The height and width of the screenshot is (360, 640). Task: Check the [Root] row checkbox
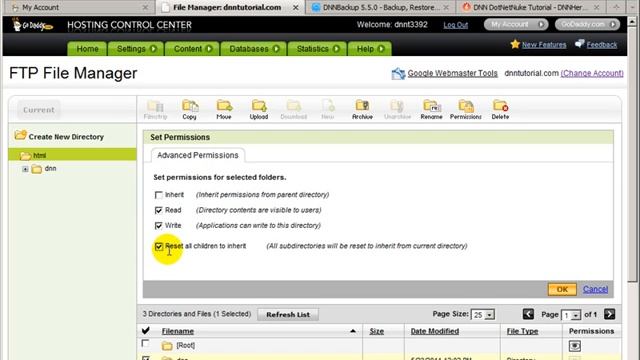point(145,343)
